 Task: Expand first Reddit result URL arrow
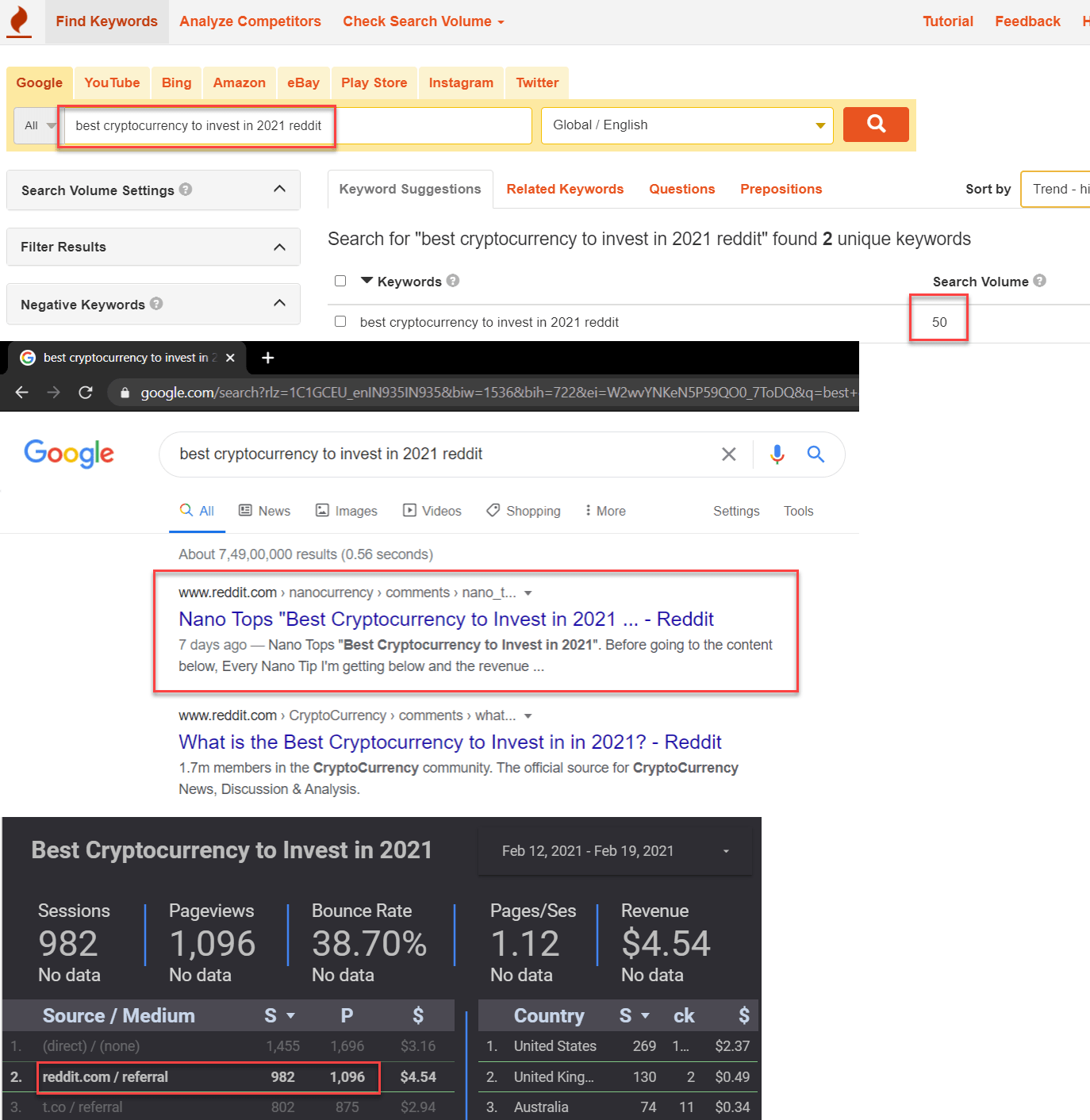(528, 593)
